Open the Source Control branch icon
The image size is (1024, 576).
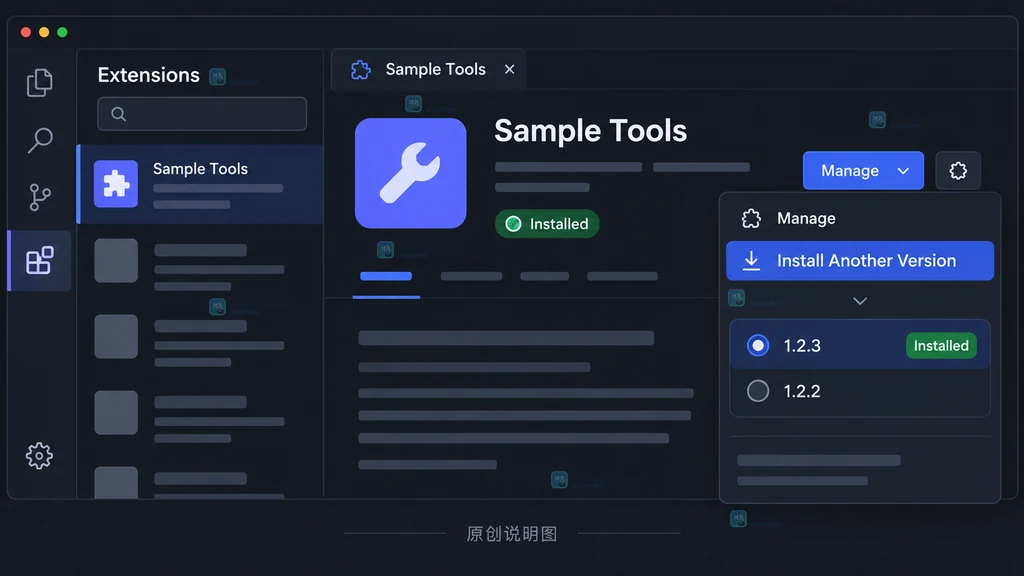(x=40, y=197)
